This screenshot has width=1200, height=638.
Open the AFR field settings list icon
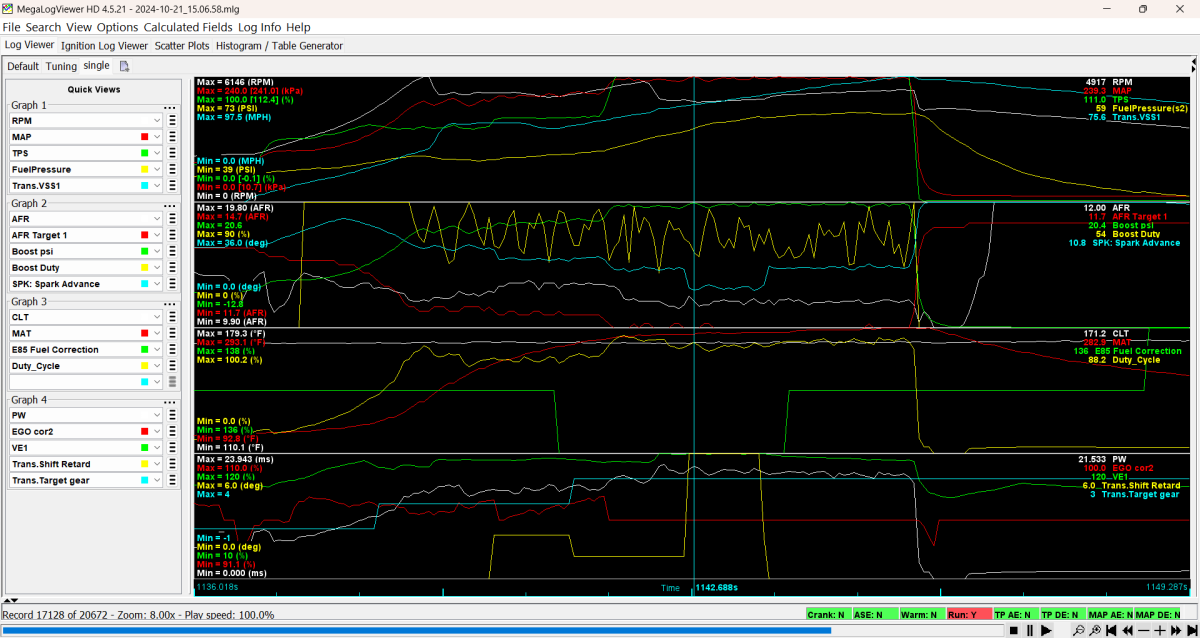172,218
